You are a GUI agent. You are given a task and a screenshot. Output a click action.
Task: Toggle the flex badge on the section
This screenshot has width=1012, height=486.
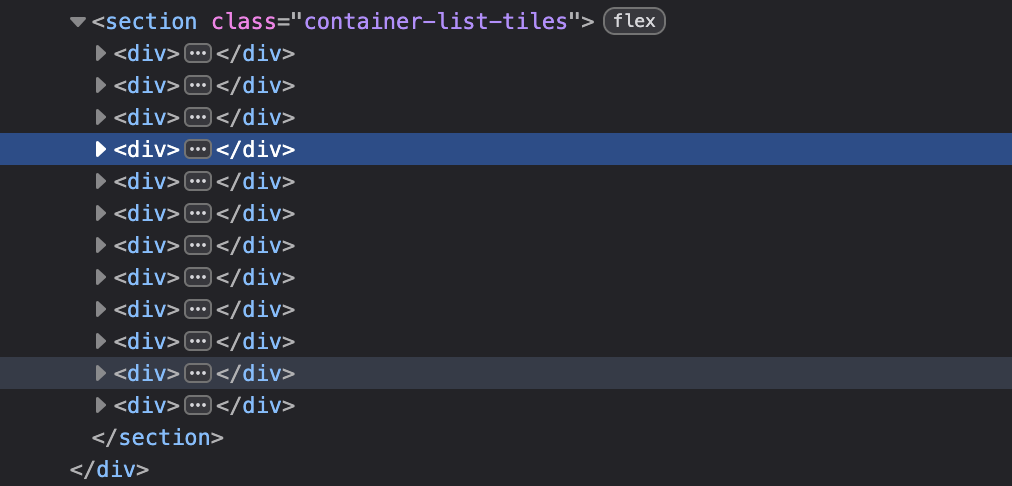click(x=634, y=21)
